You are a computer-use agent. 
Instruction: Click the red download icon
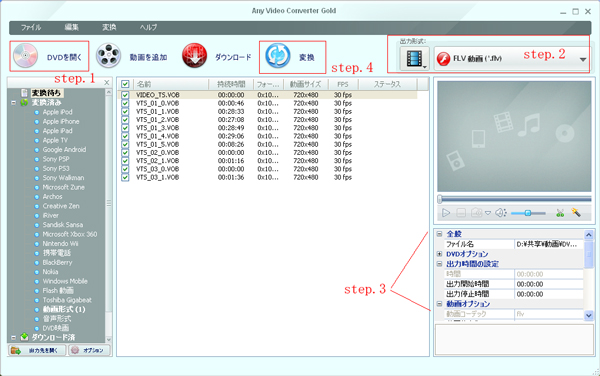point(194,56)
